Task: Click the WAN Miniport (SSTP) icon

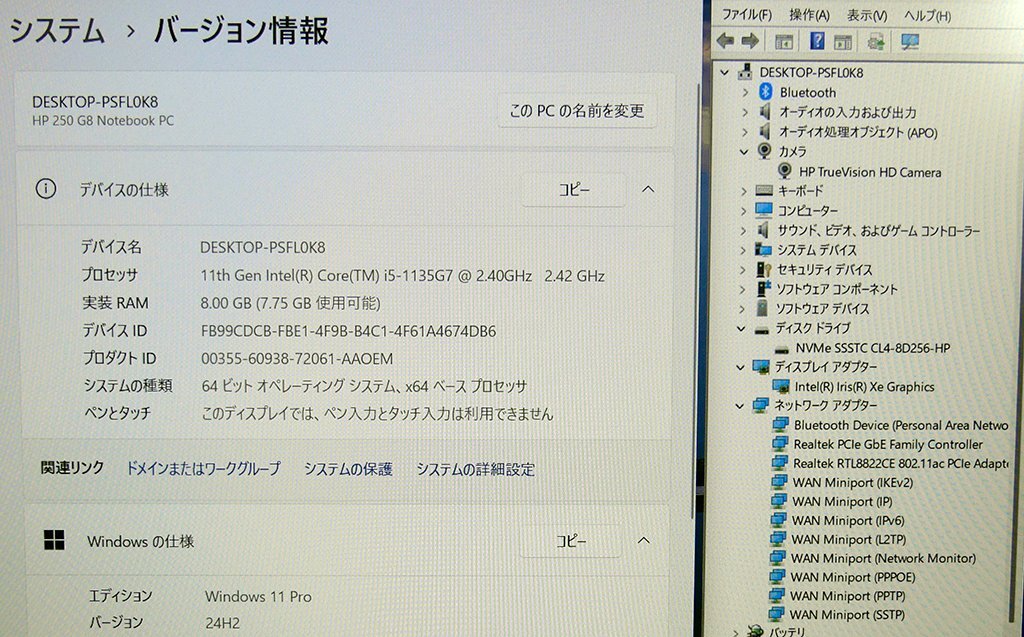Action: pos(776,614)
